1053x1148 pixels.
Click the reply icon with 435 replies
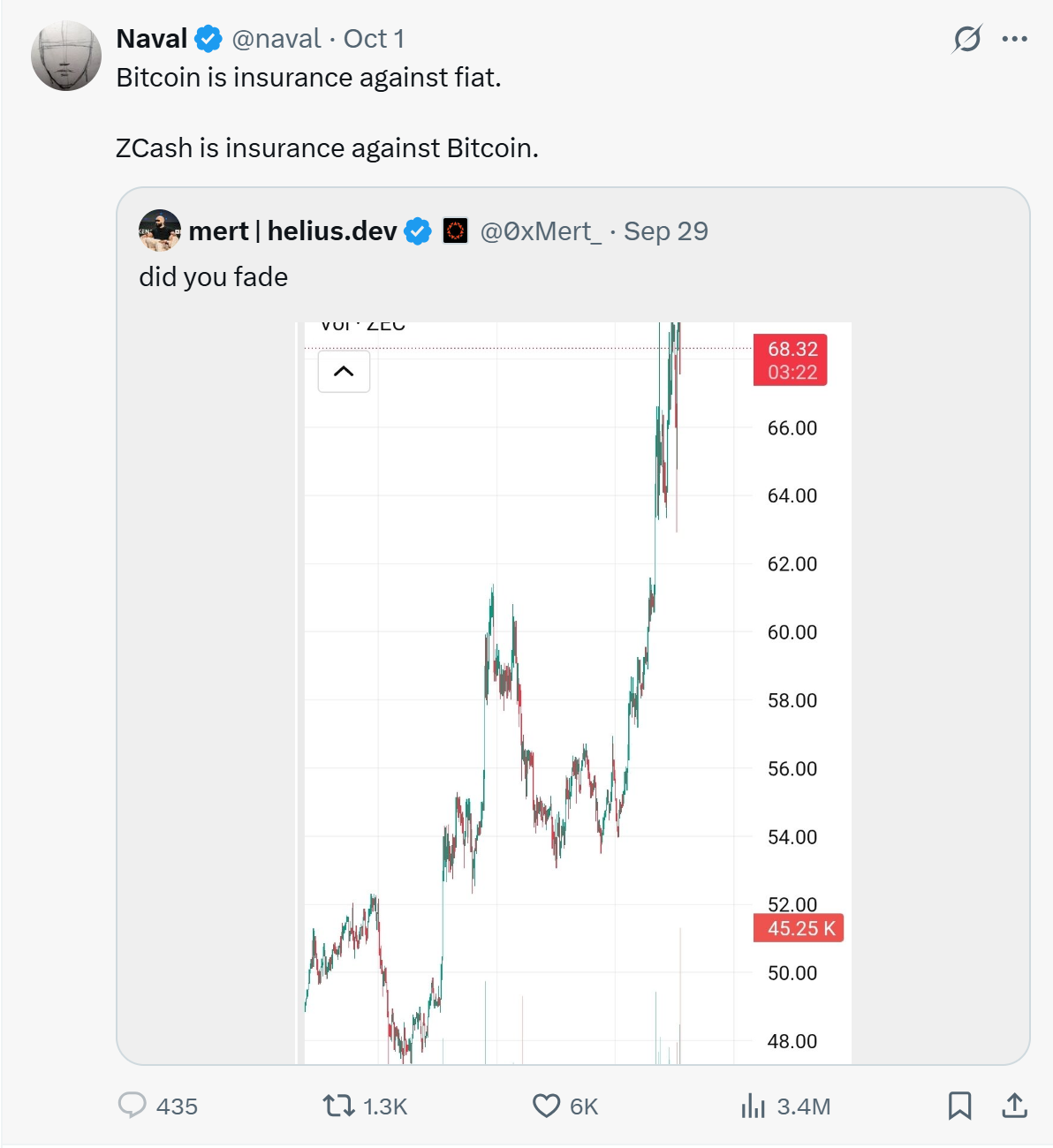point(133,1106)
